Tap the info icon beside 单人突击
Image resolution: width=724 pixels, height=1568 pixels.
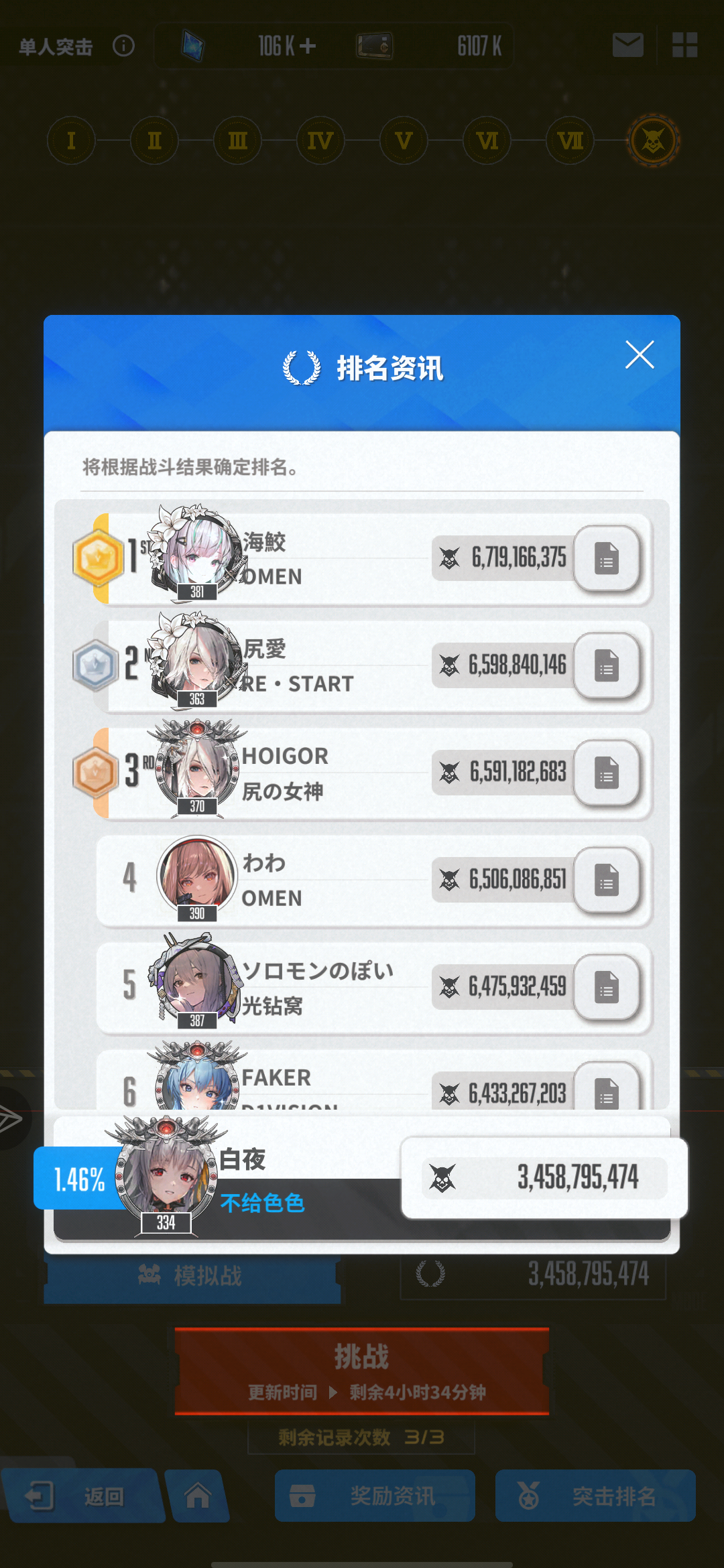[x=123, y=46]
